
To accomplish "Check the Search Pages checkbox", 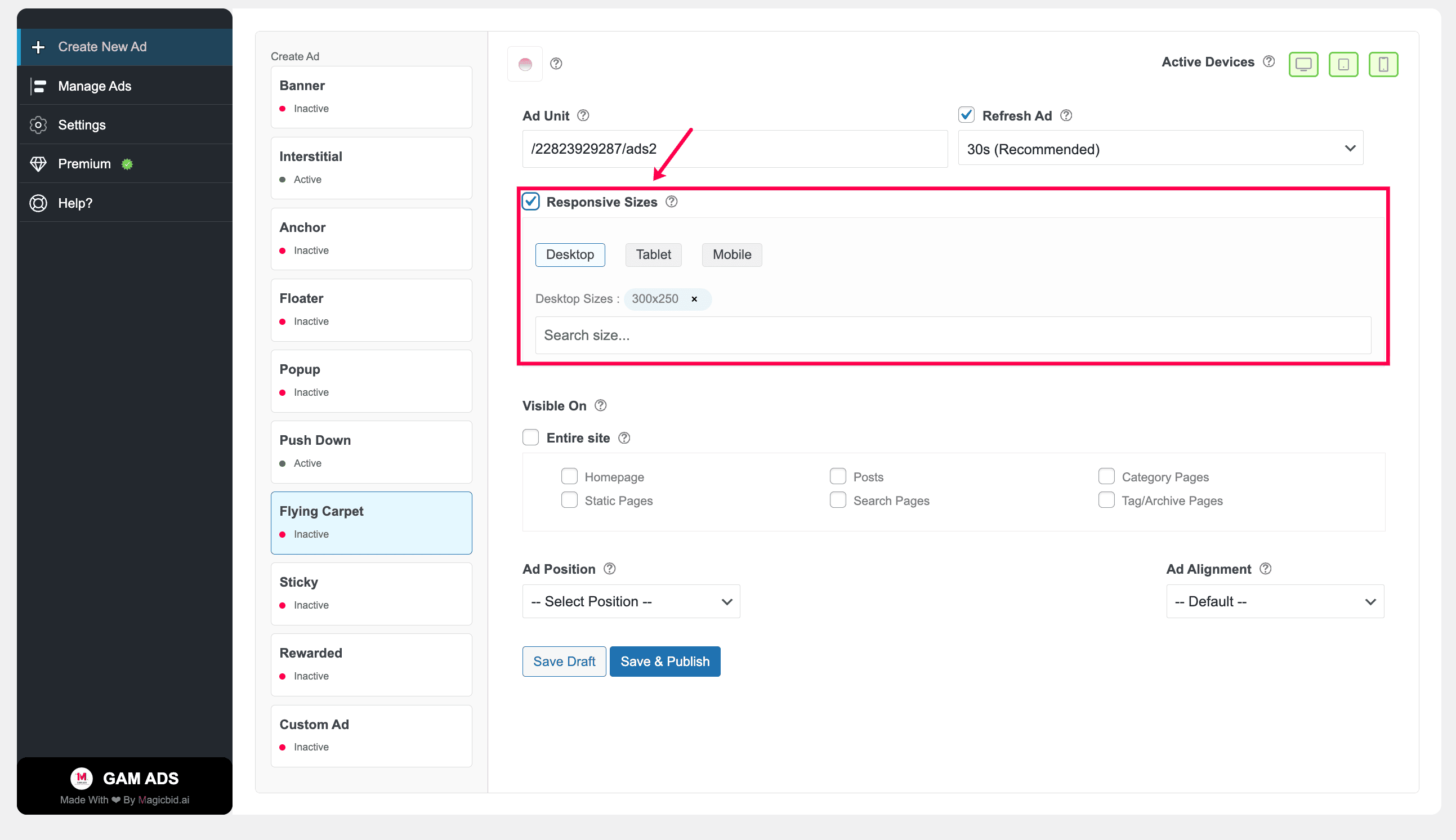I will tap(838, 499).
